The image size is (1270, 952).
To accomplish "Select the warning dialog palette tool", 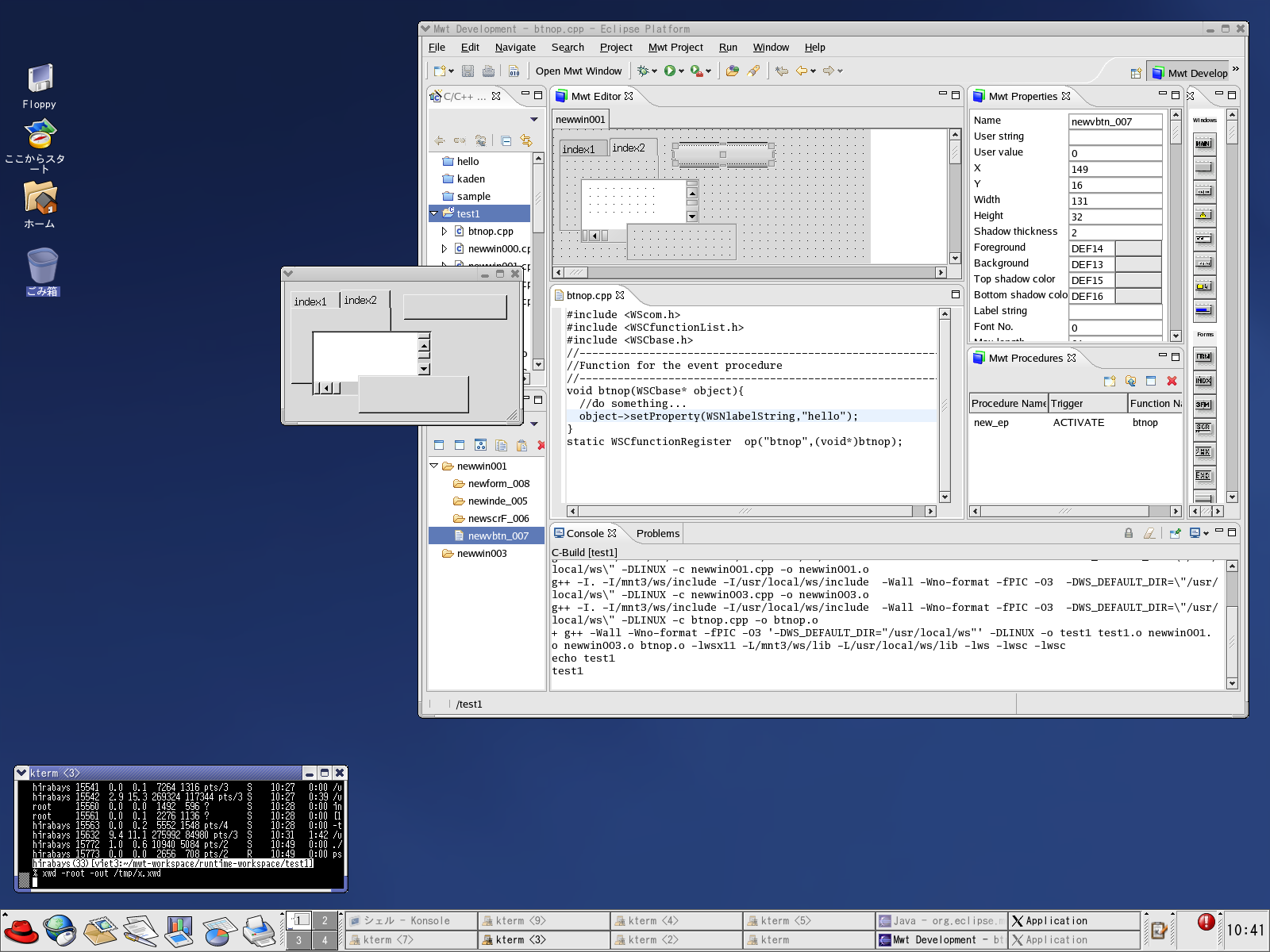I will 1203,215.
